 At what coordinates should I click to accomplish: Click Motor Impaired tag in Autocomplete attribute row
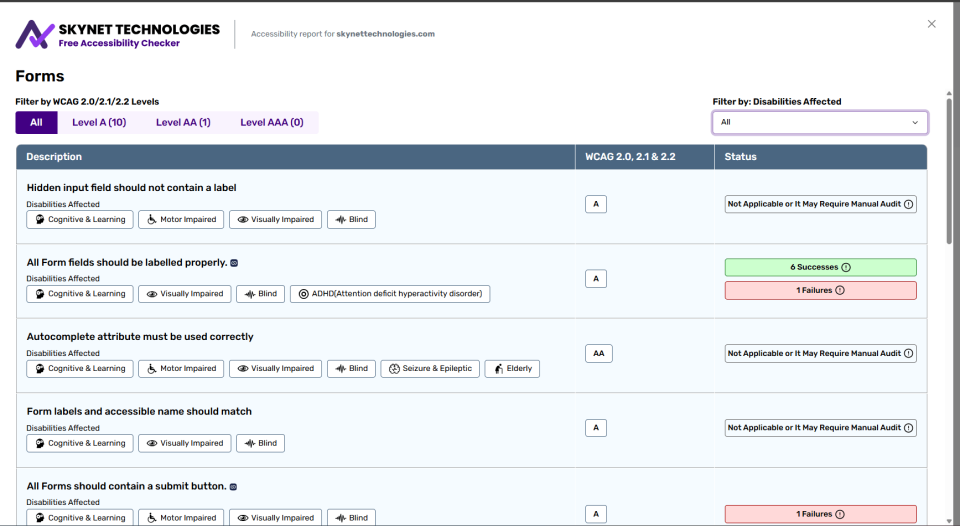181,369
